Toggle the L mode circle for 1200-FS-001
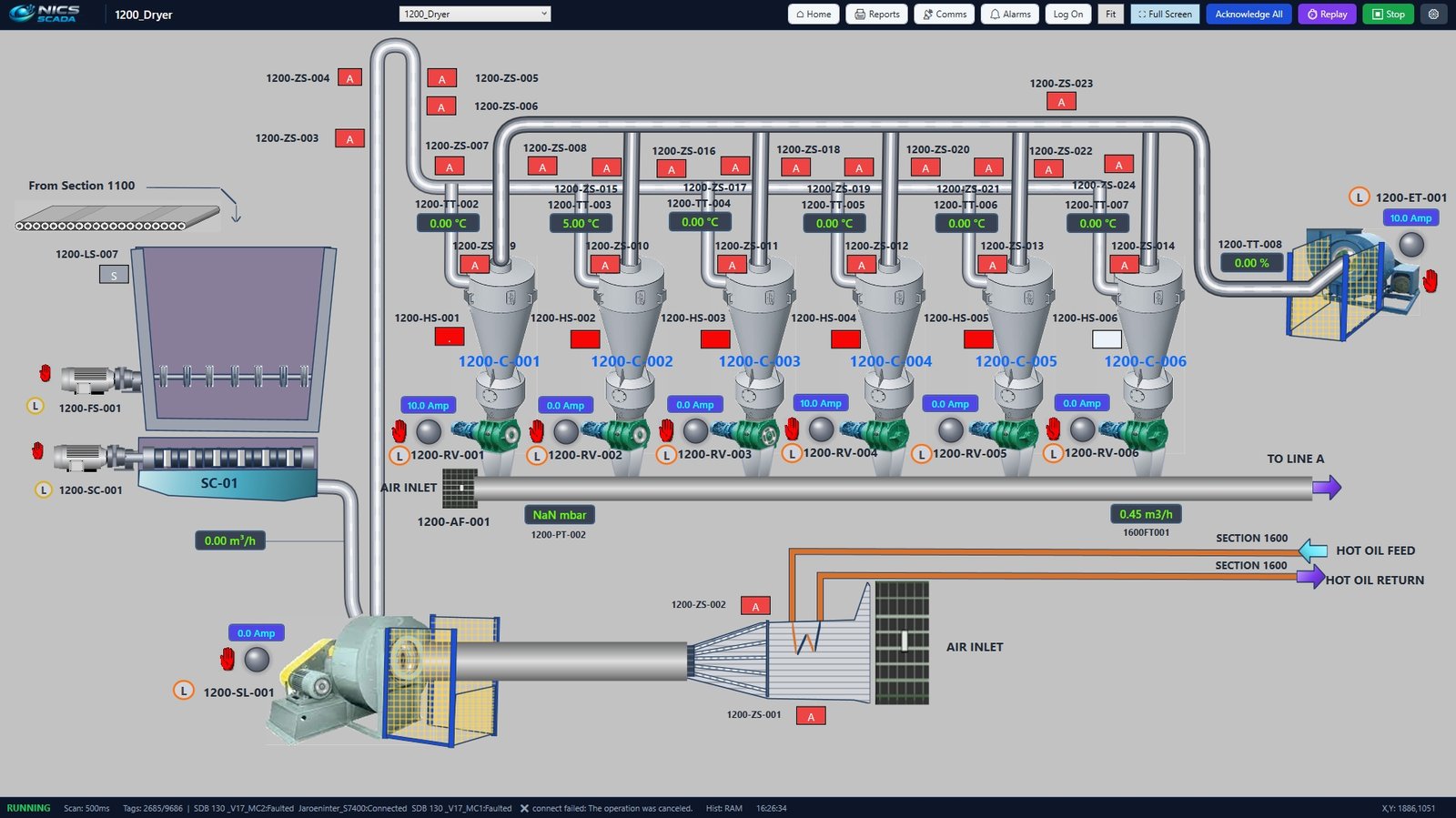Viewport: 1456px width, 818px height. tap(35, 406)
